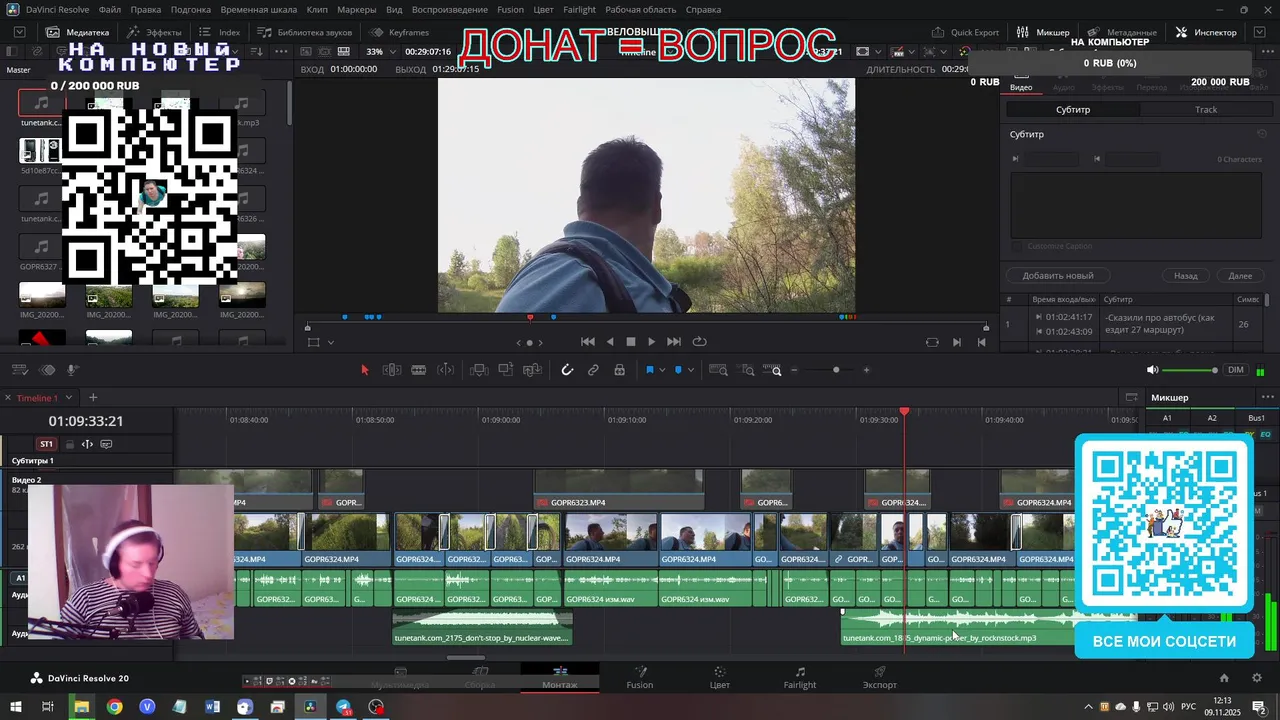Click the subtitle text input area
The width and height of the screenshot is (1280, 720).
click(1136, 204)
